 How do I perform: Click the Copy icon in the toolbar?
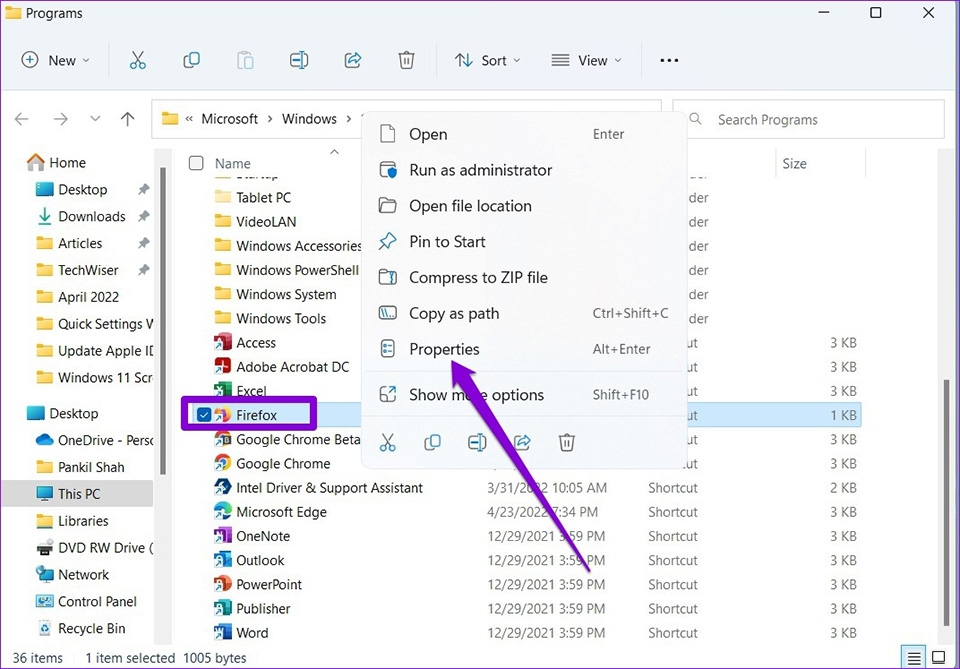tap(191, 60)
